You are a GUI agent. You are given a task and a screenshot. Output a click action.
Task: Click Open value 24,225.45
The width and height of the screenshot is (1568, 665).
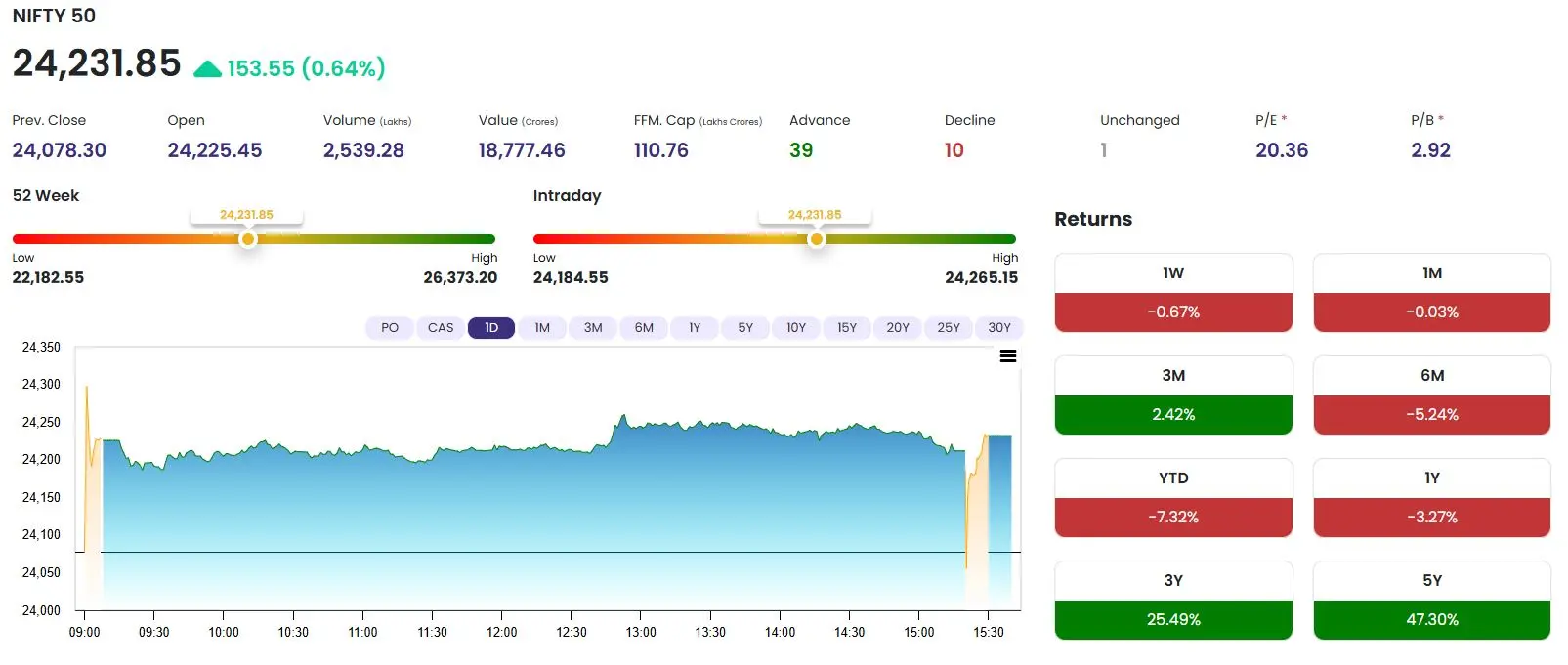(x=215, y=150)
